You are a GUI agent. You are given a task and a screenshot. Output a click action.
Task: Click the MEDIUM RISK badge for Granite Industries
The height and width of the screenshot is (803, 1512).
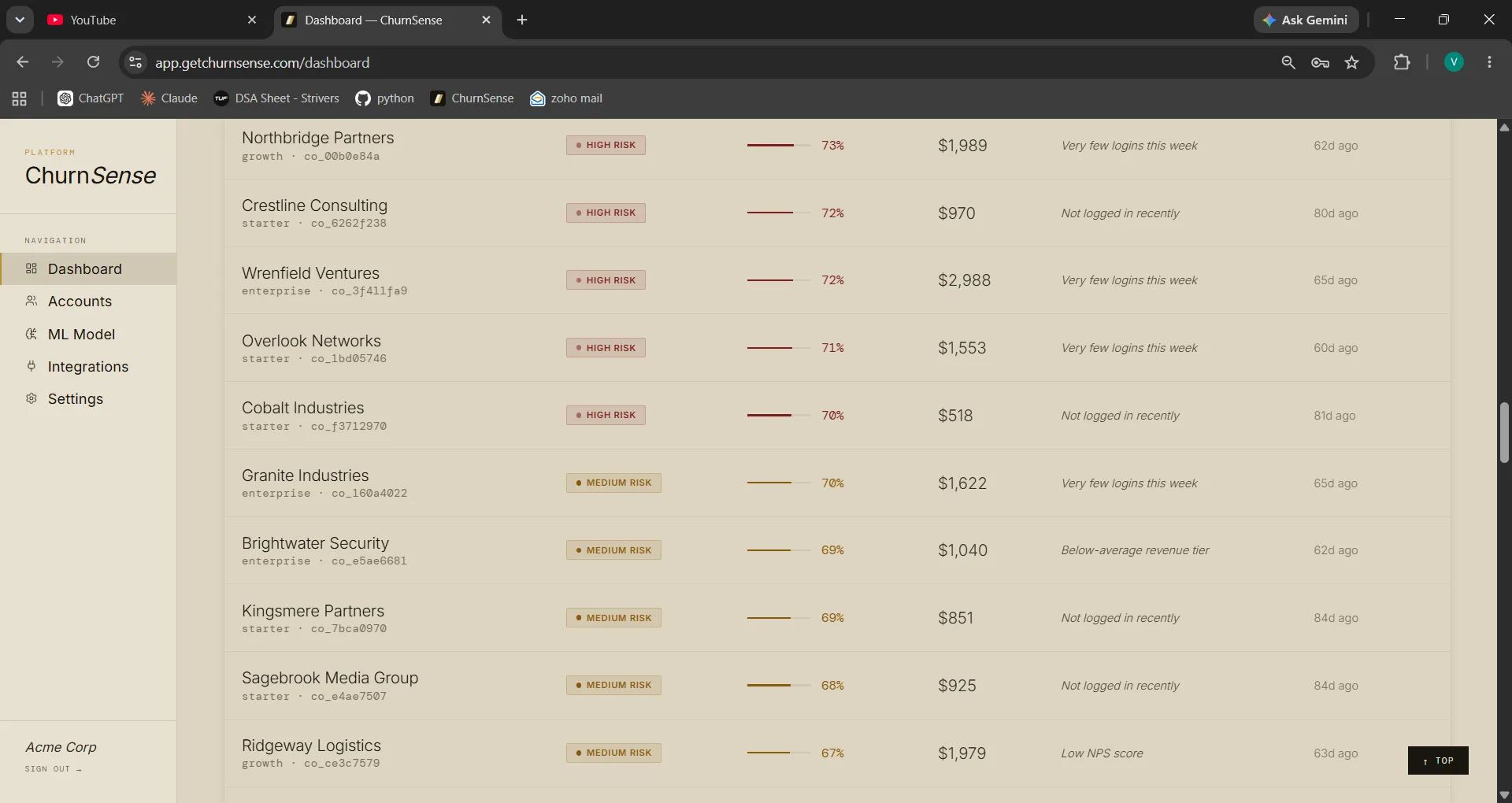[x=613, y=483]
